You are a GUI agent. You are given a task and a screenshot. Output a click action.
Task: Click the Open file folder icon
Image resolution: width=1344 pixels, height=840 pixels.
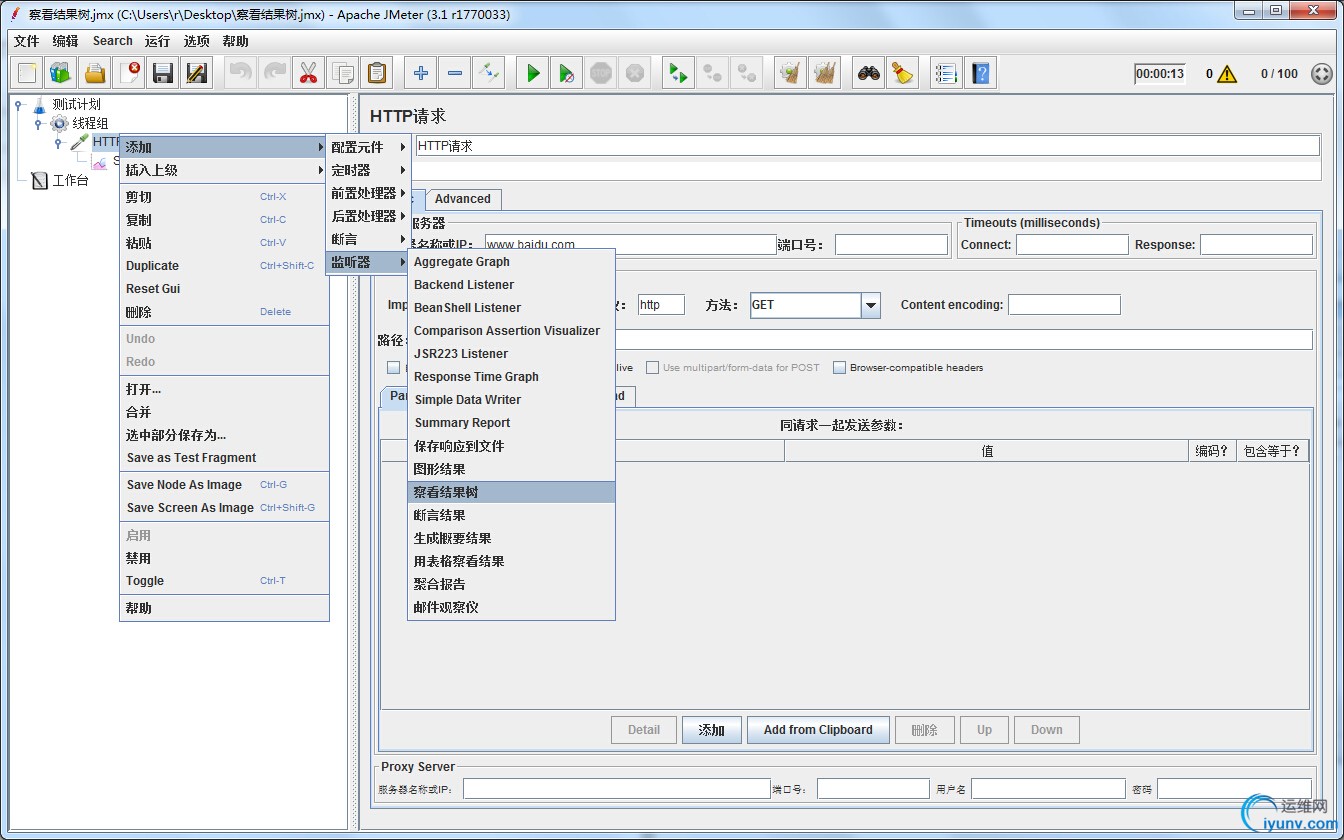coord(95,73)
